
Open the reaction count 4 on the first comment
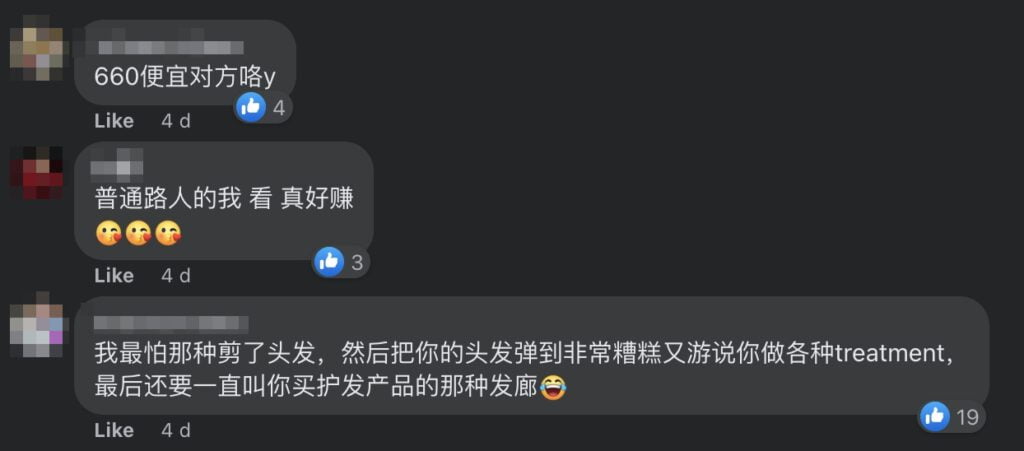[x=279, y=108]
